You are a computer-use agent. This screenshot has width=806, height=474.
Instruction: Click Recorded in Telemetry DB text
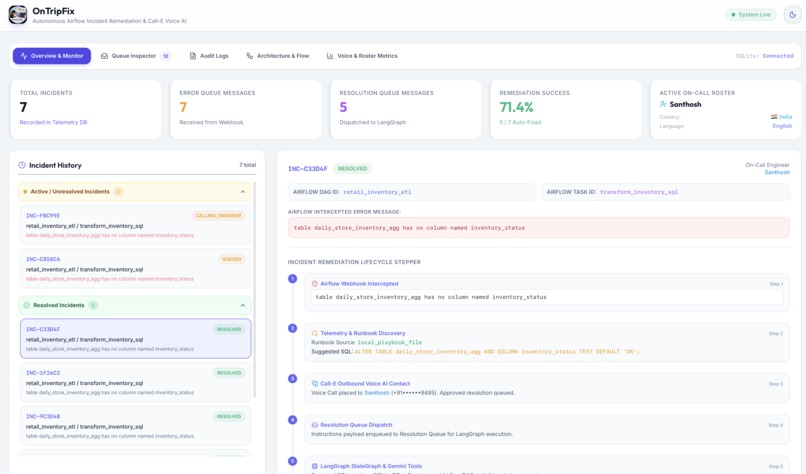[x=53, y=122]
